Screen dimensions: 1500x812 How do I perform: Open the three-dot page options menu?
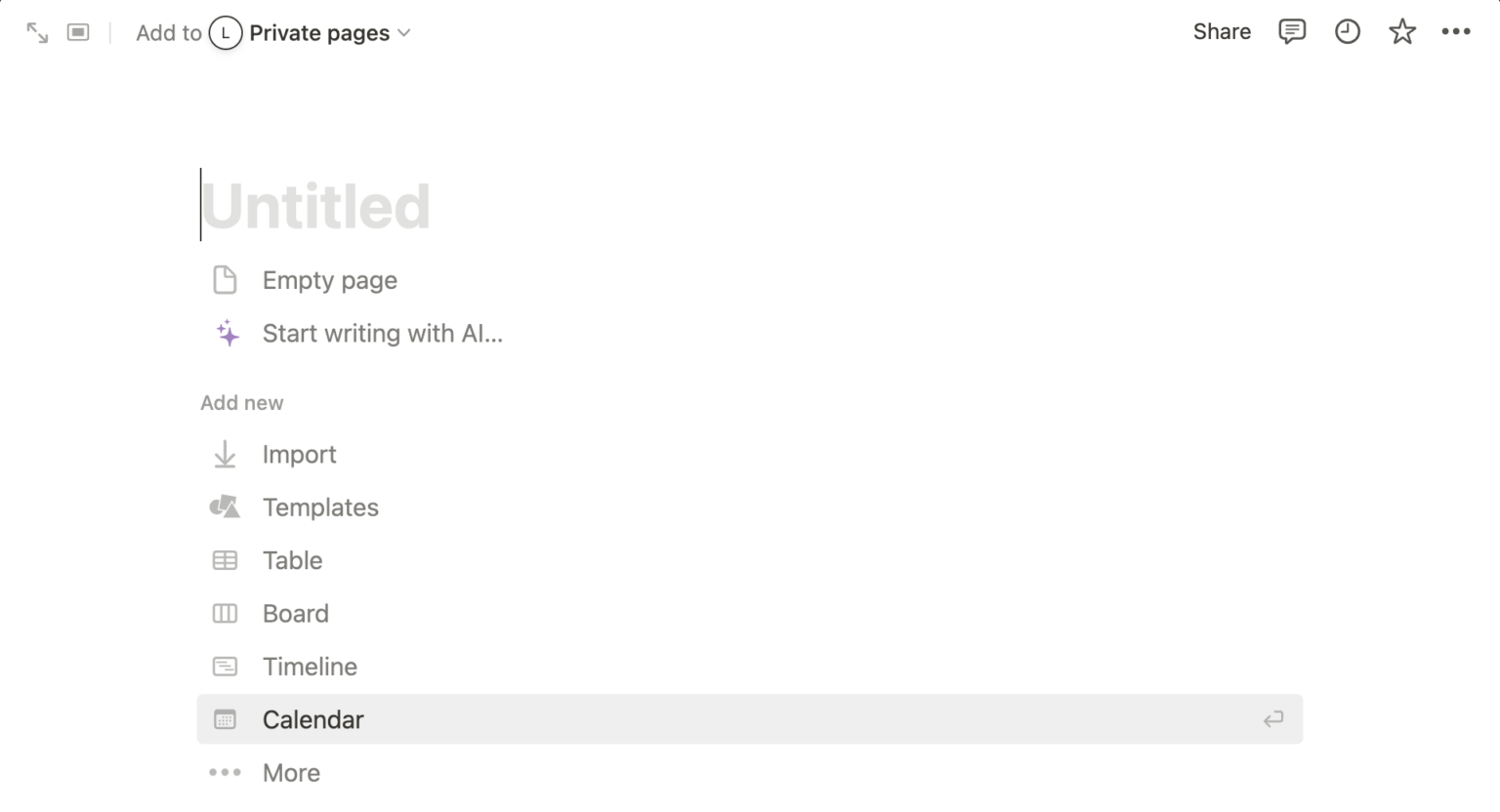click(x=1455, y=32)
